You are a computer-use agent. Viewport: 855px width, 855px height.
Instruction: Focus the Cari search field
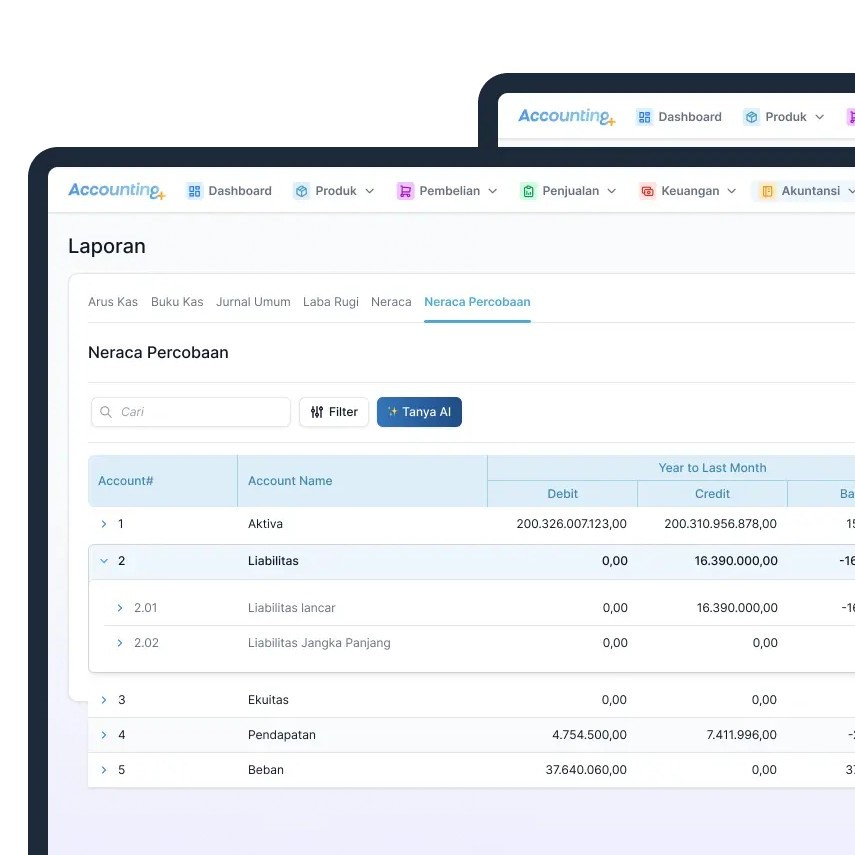pyautogui.click(x=200, y=412)
